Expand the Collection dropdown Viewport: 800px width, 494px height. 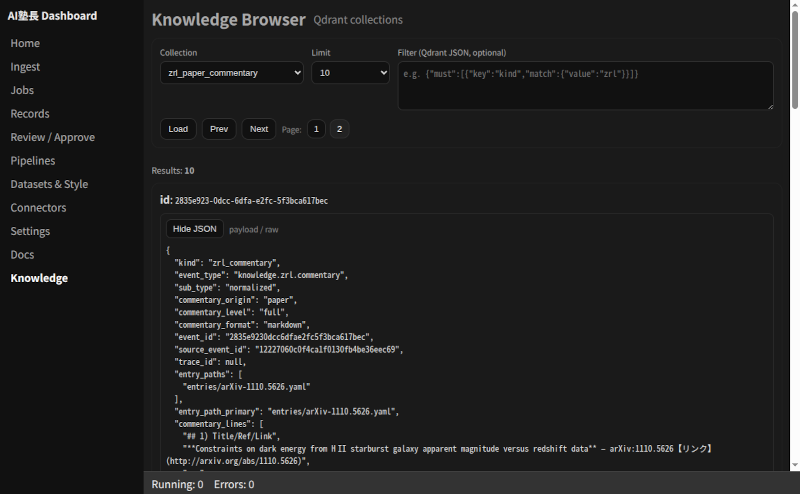(x=232, y=73)
